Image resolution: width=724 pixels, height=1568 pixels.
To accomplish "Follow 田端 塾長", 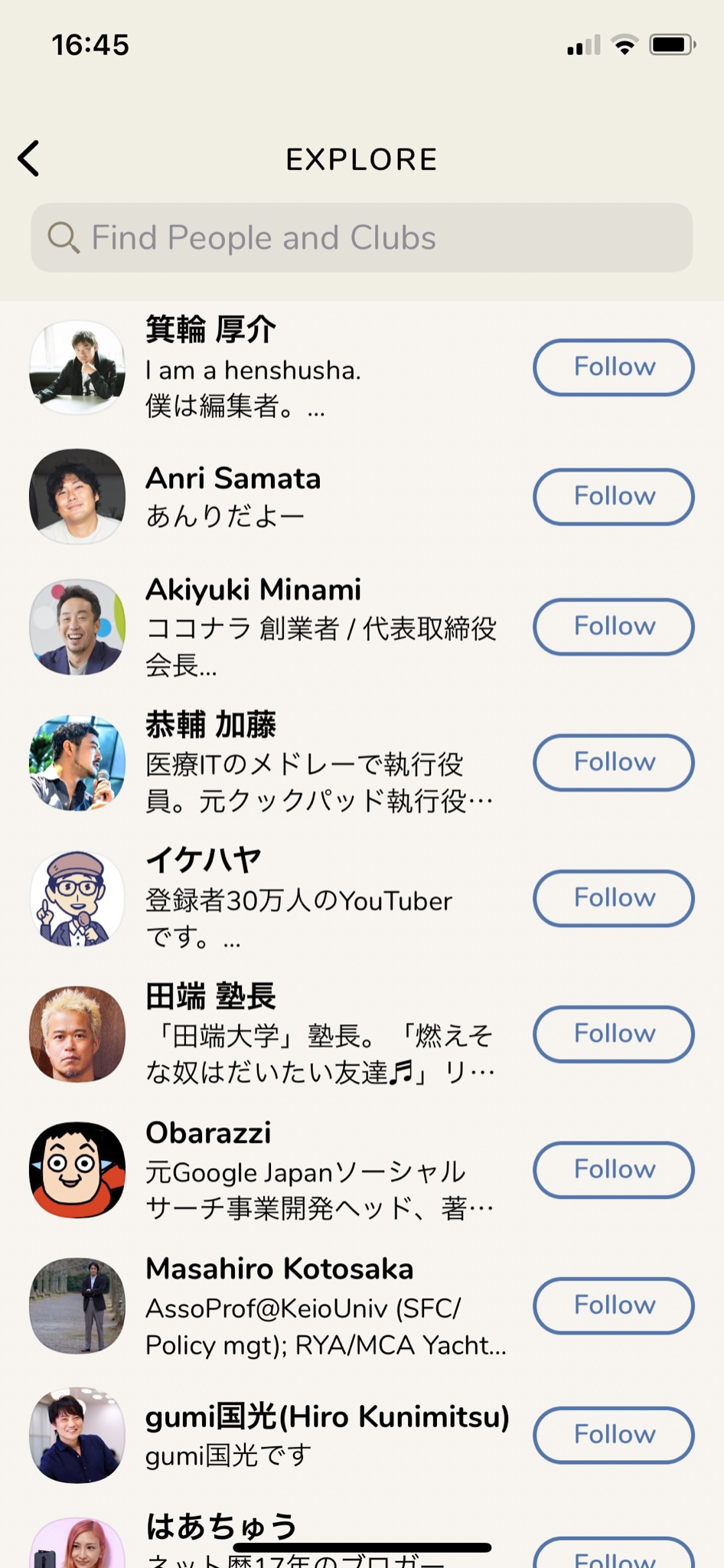I will [614, 1034].
